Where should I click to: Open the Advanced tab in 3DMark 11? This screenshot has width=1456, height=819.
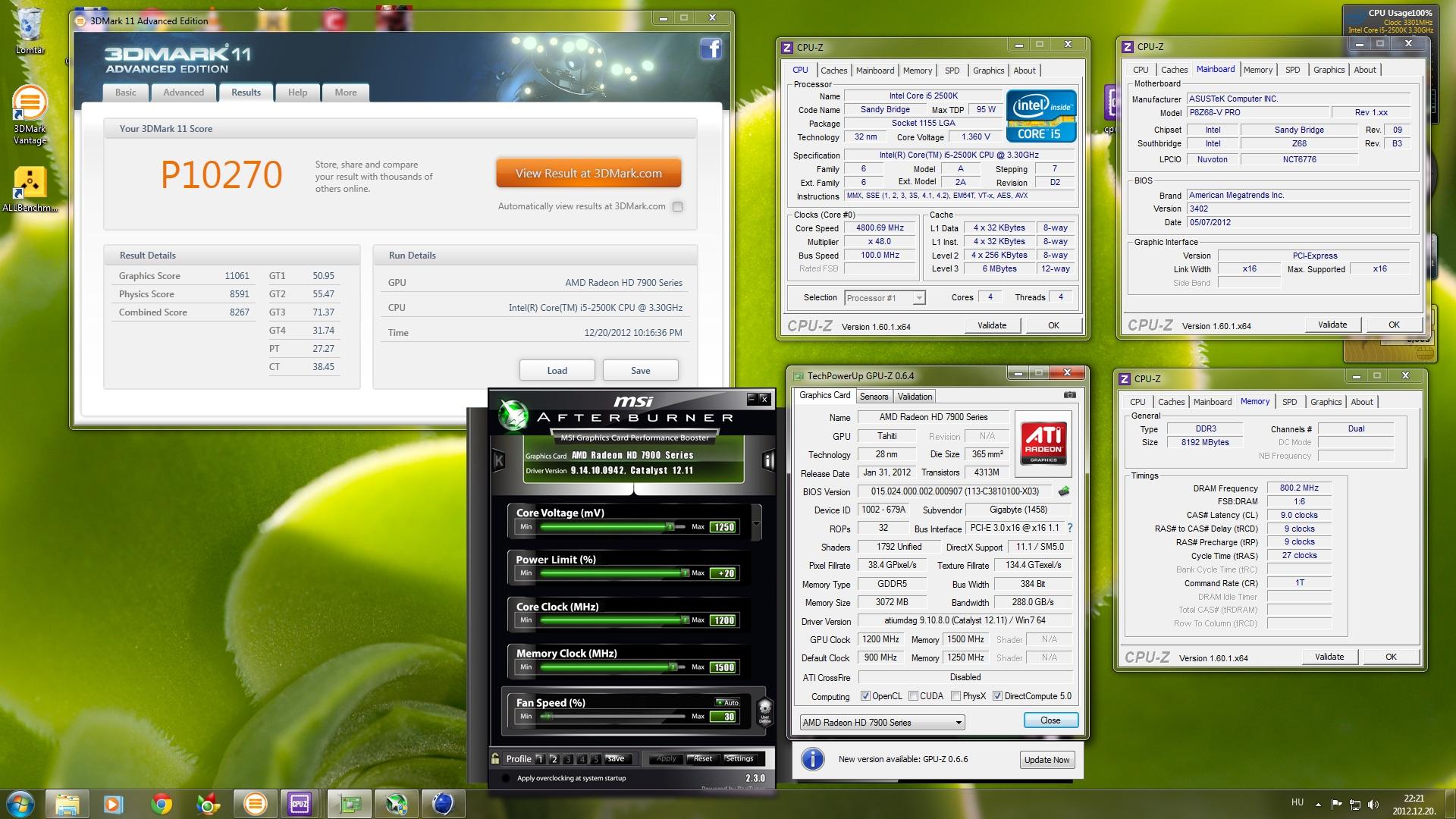(x=184, y=93)
